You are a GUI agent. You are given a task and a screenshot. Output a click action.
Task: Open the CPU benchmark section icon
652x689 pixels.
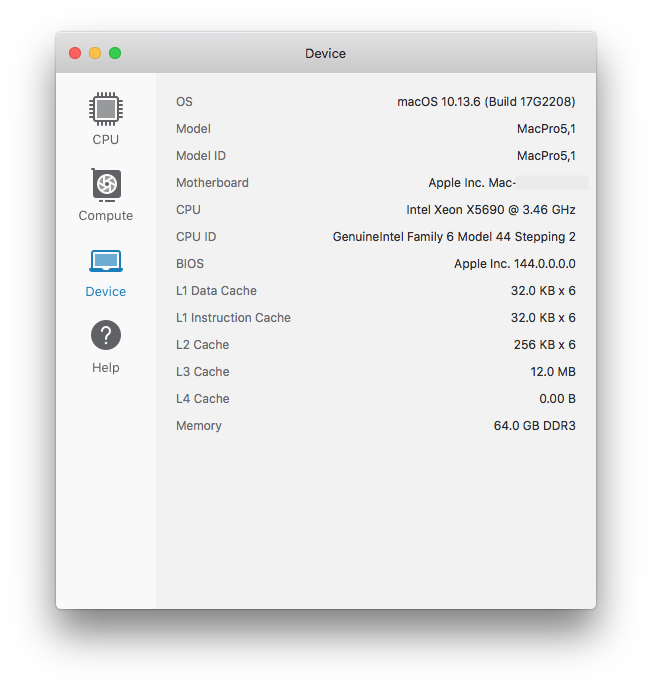pyautogui.click(x=105, y=109)
